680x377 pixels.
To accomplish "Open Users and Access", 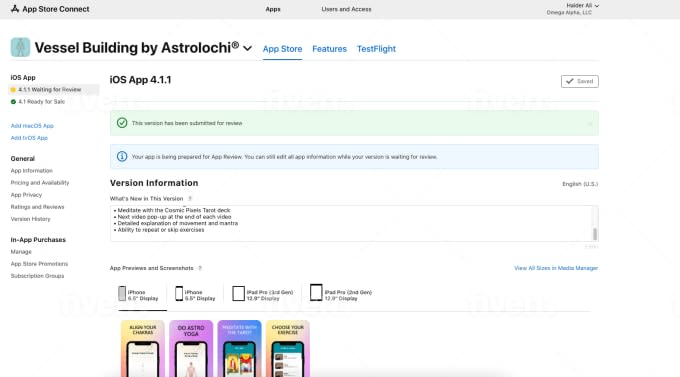I will 346,9.
